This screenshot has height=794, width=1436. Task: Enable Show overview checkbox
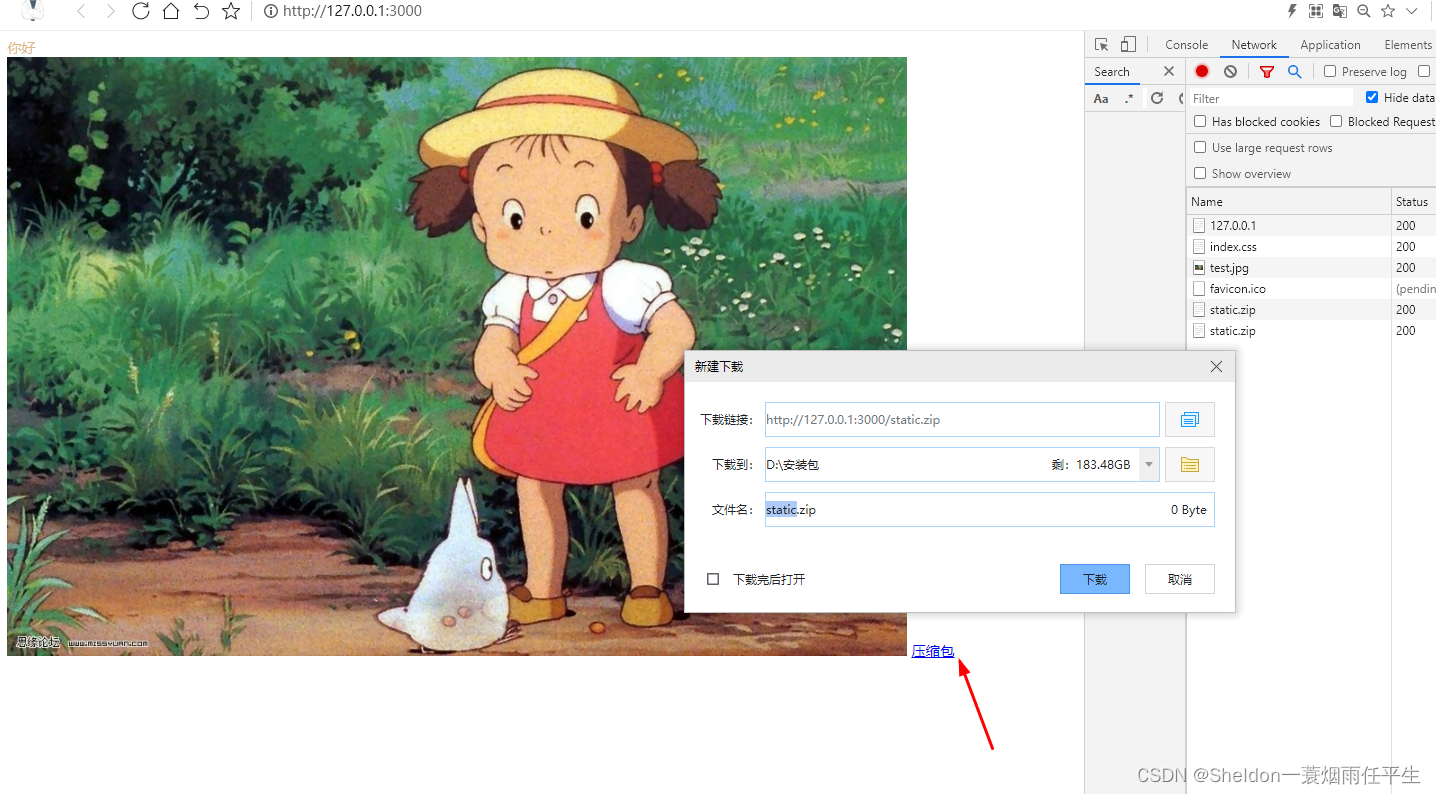[x=1200, y=173]
